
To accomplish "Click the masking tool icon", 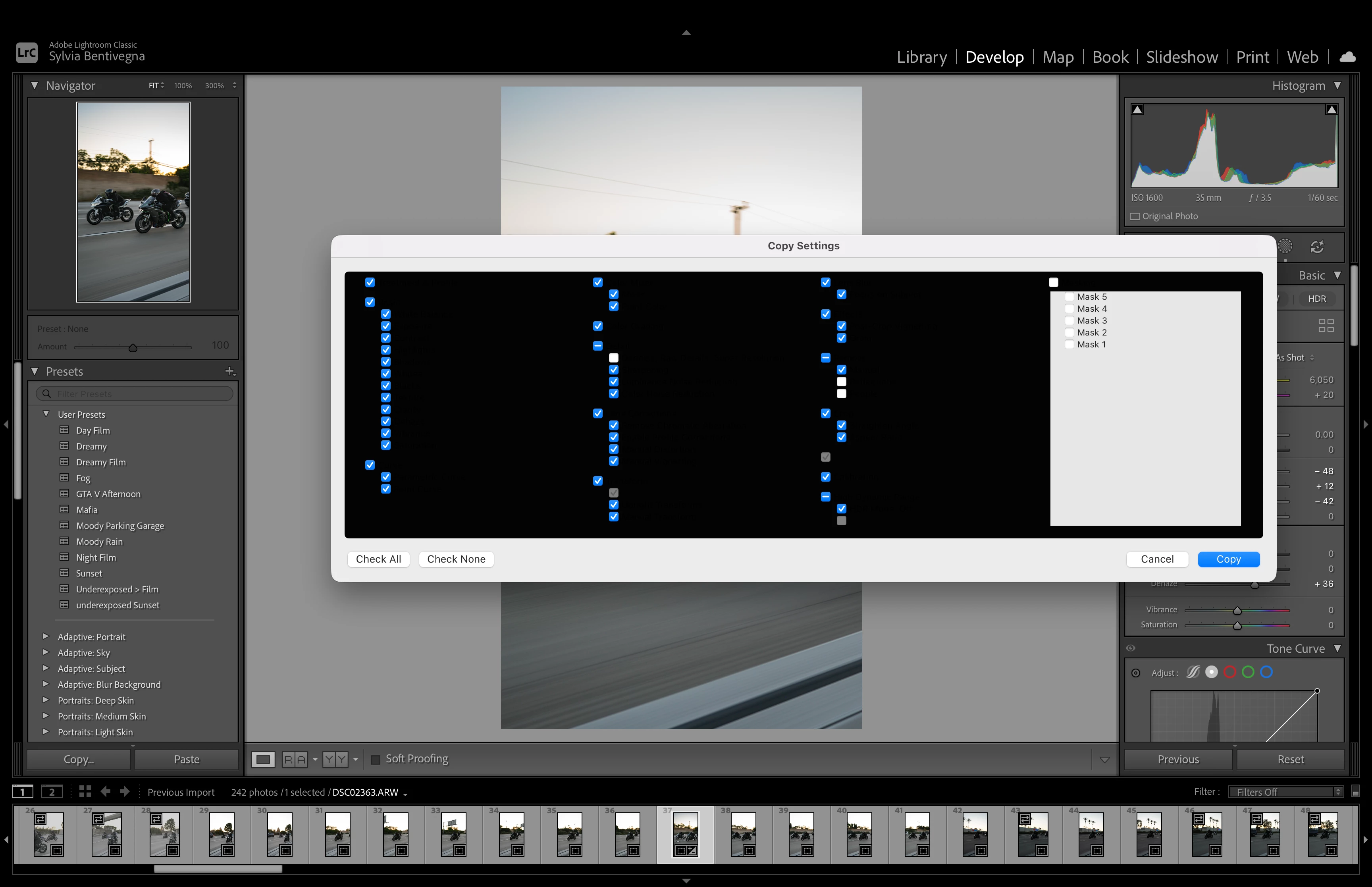I will pos(1285,247).
